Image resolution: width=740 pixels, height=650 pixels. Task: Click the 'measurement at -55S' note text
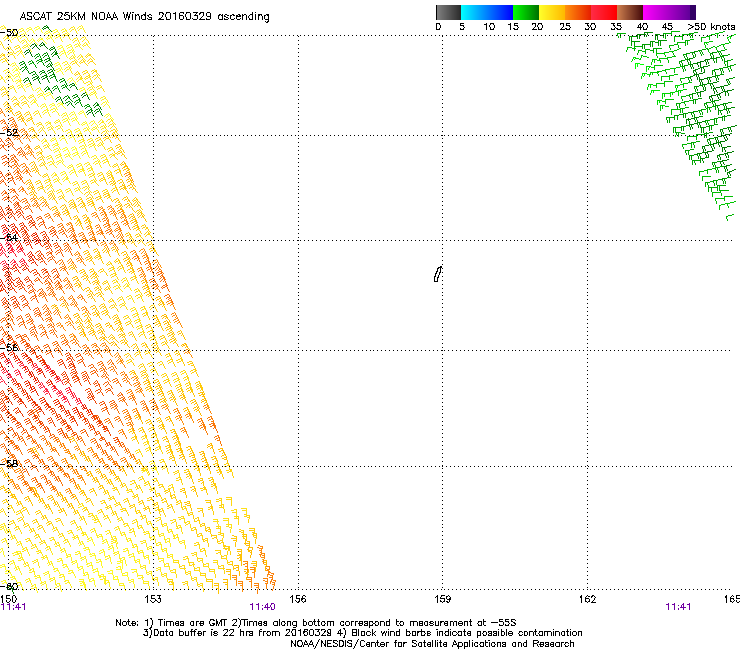pyautogui.click(x=462, y=623)
